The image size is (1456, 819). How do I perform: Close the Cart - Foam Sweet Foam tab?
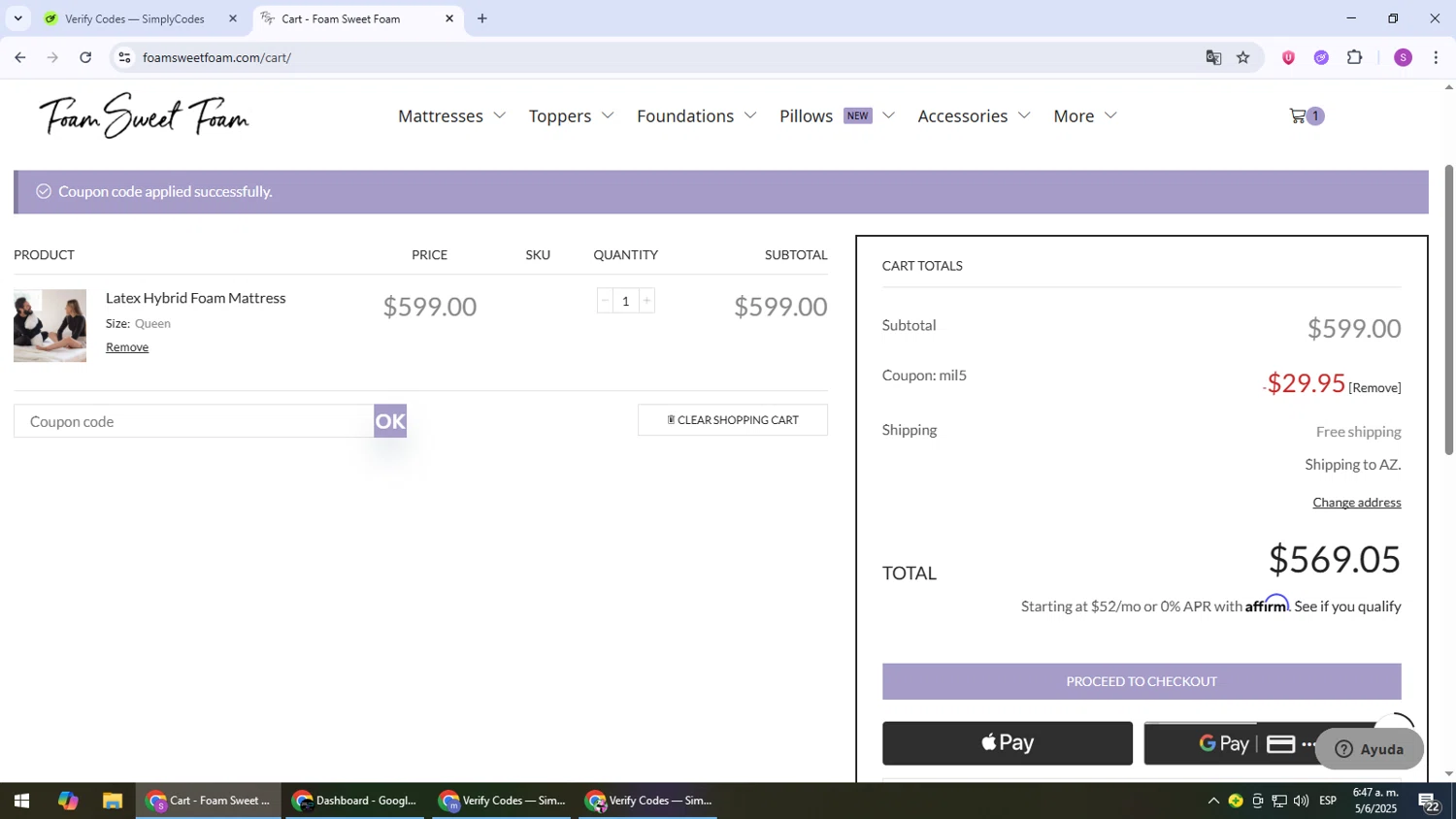pos(449,18)
